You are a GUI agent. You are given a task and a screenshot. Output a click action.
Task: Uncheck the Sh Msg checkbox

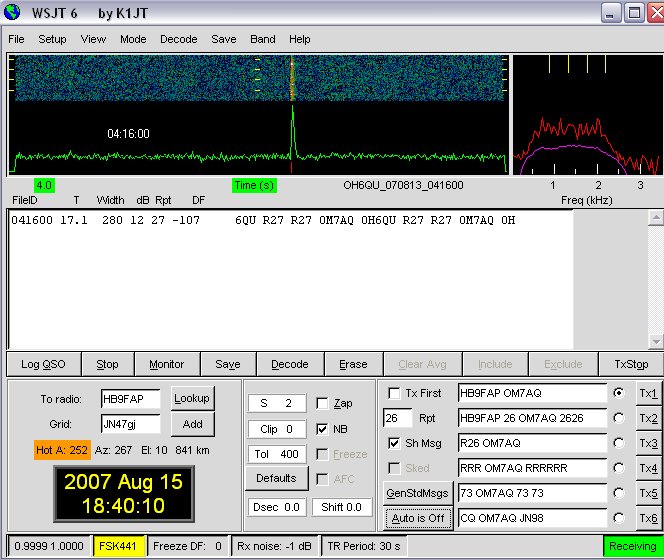394,443
